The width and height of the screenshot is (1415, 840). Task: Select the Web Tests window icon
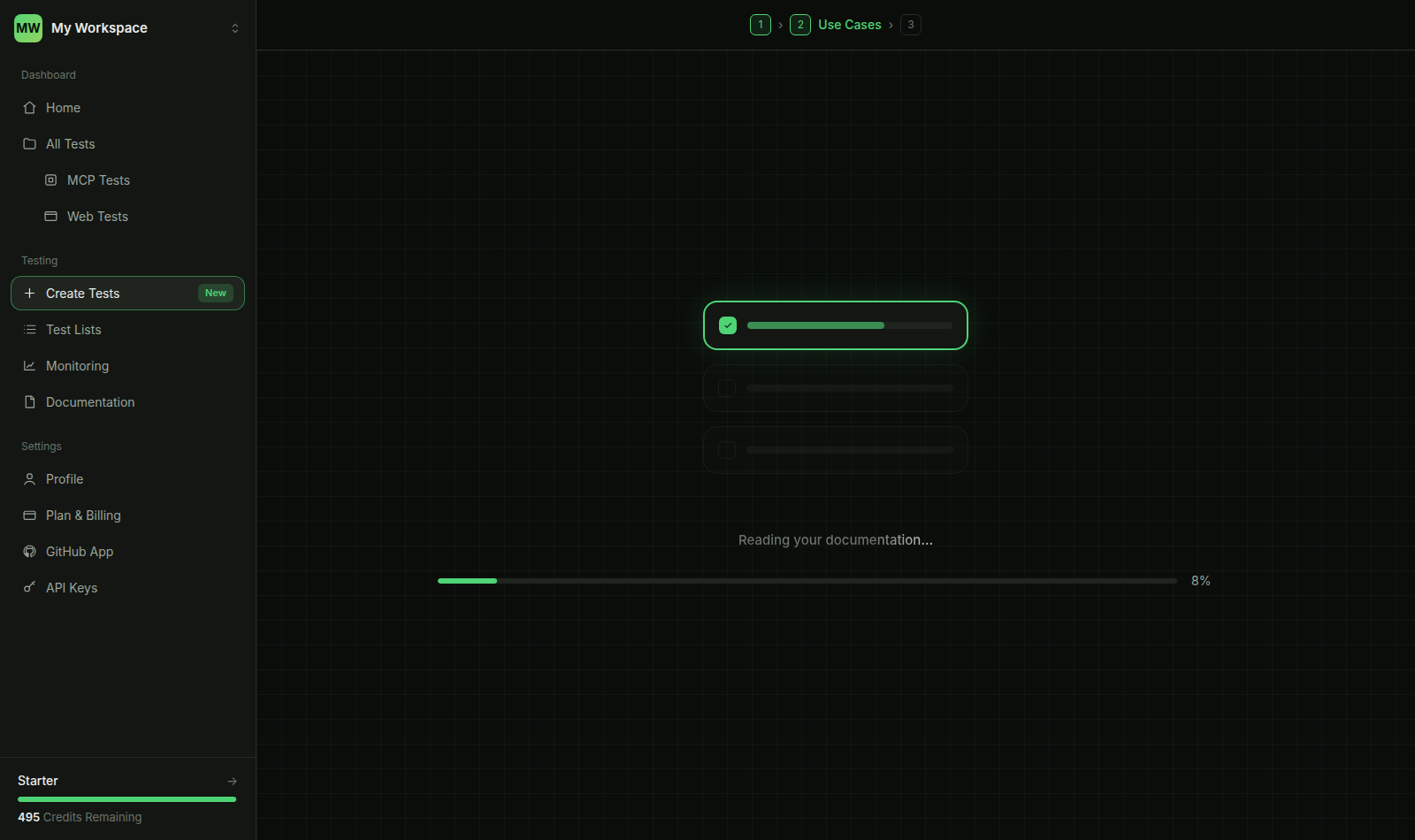click(x=51, y=217)
